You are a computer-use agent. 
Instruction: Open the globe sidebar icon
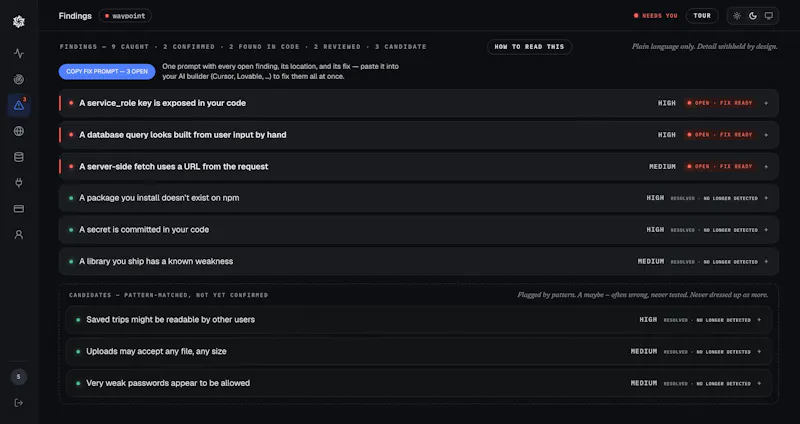click(x=19, y=131)
